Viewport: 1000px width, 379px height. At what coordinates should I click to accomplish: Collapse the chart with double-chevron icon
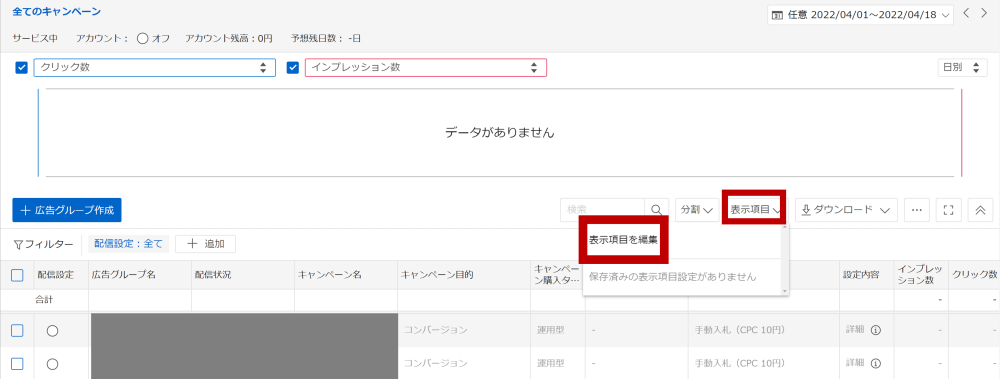click(980, 209)
